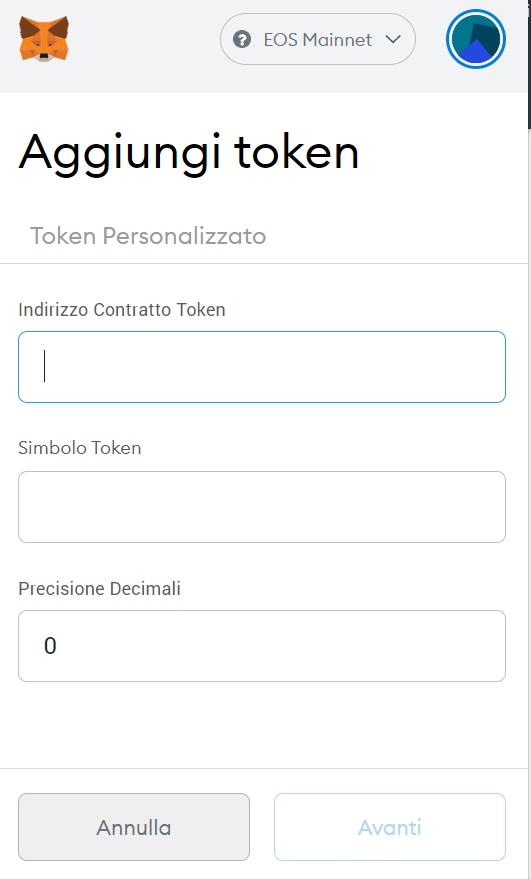Click the Simbolo Token label text
This screenshot has width=531, height=879.
tap(80, 448)
